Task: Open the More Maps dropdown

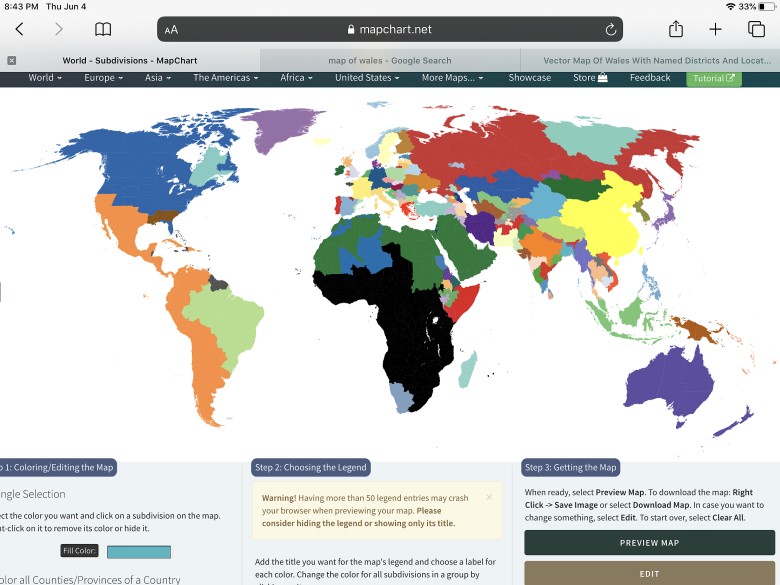Action: [451, 78]
